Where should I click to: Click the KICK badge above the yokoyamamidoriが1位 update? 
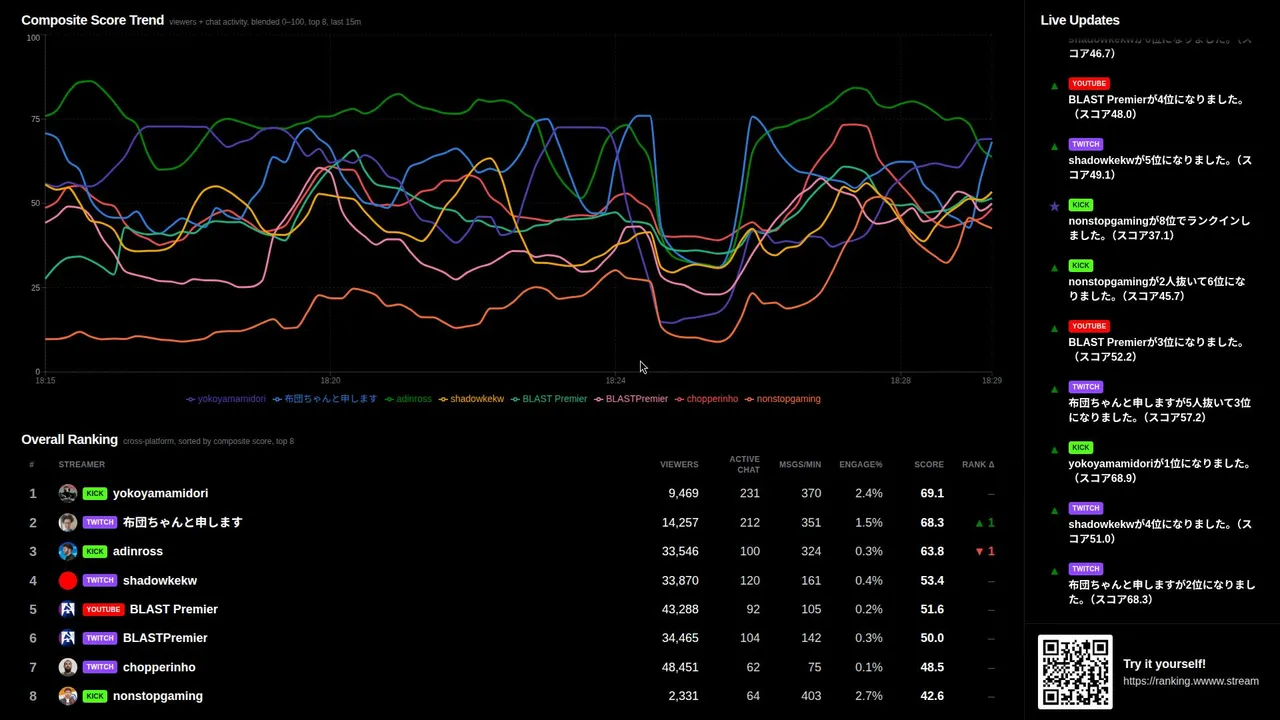[x=1081, y=447]
